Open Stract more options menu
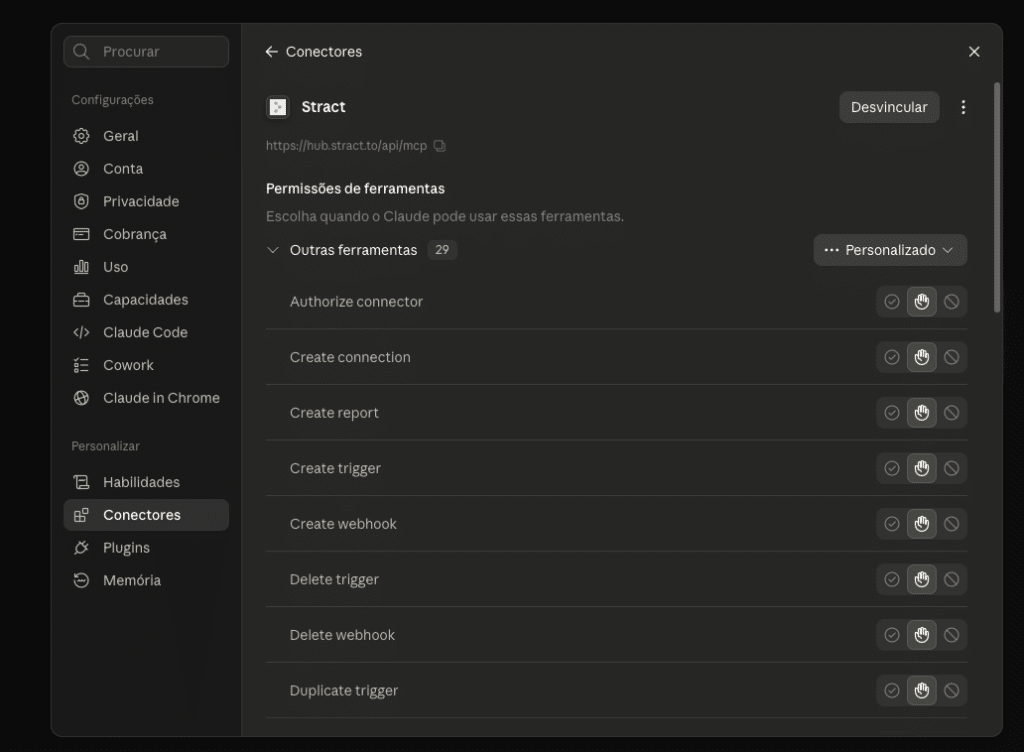1024x752 pixels. pyautogui.click(x=963, y=107)
